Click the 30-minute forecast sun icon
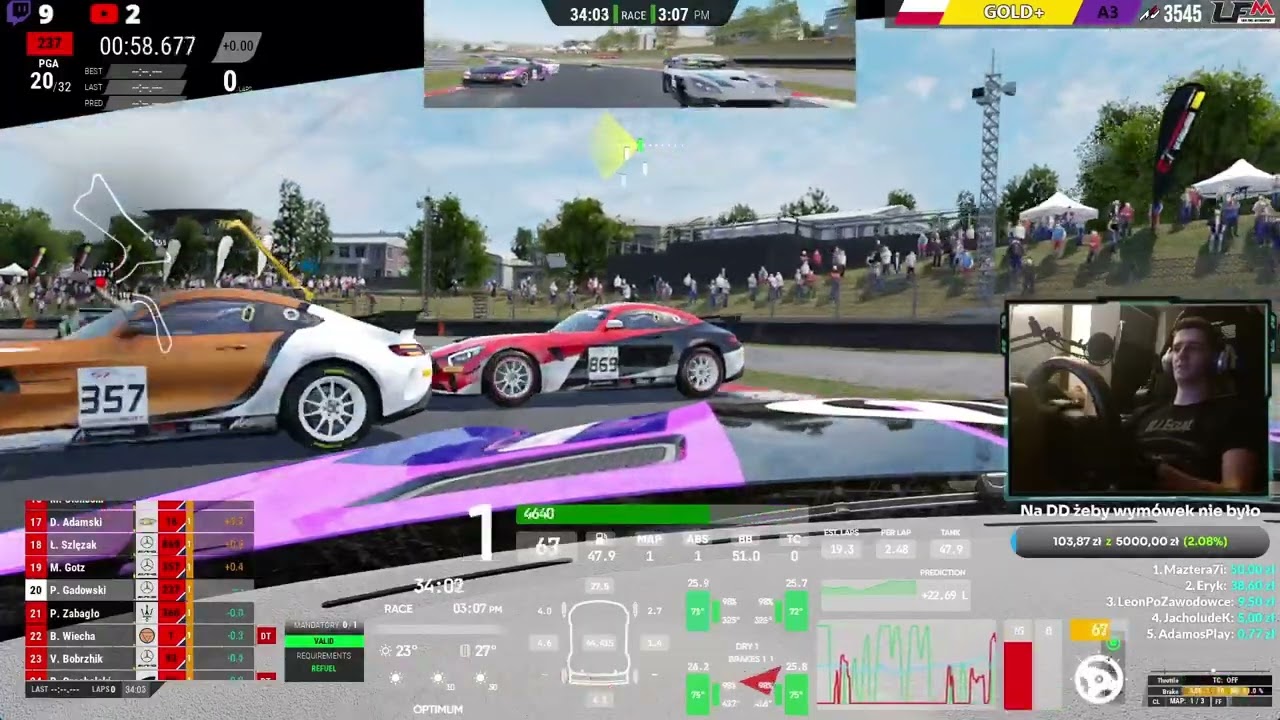This screenshot has height=720, width=1280. 479,679
